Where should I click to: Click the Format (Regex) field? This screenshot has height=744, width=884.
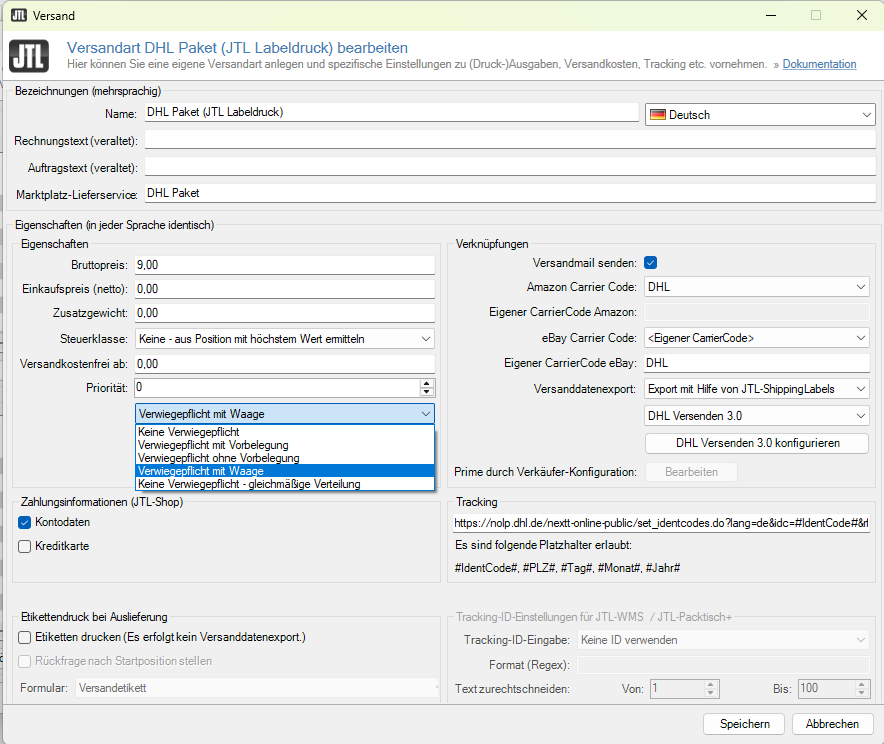(x=723, y=665)
